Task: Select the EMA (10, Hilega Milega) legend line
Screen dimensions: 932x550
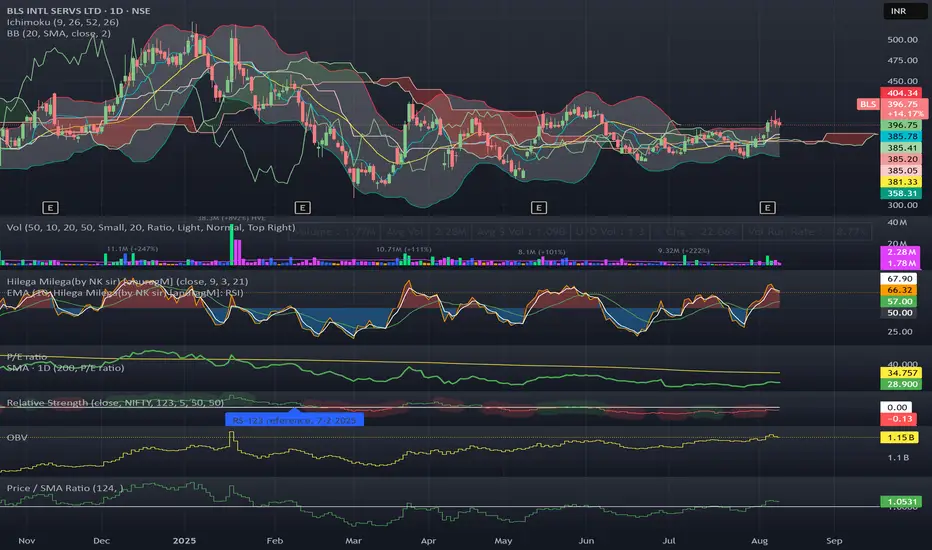Action: coord(125,293)
